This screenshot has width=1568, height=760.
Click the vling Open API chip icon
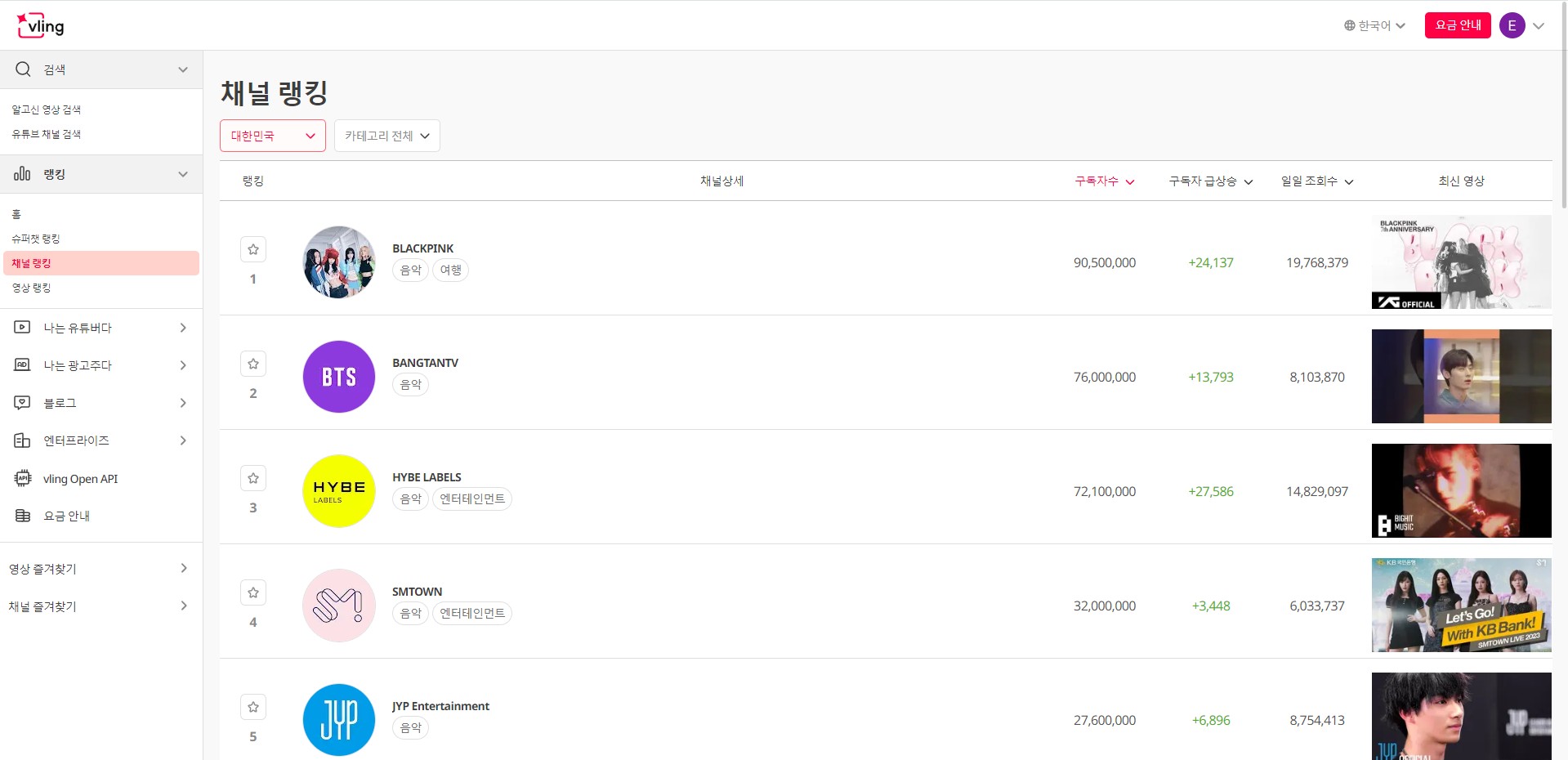[x=23, y=478]
